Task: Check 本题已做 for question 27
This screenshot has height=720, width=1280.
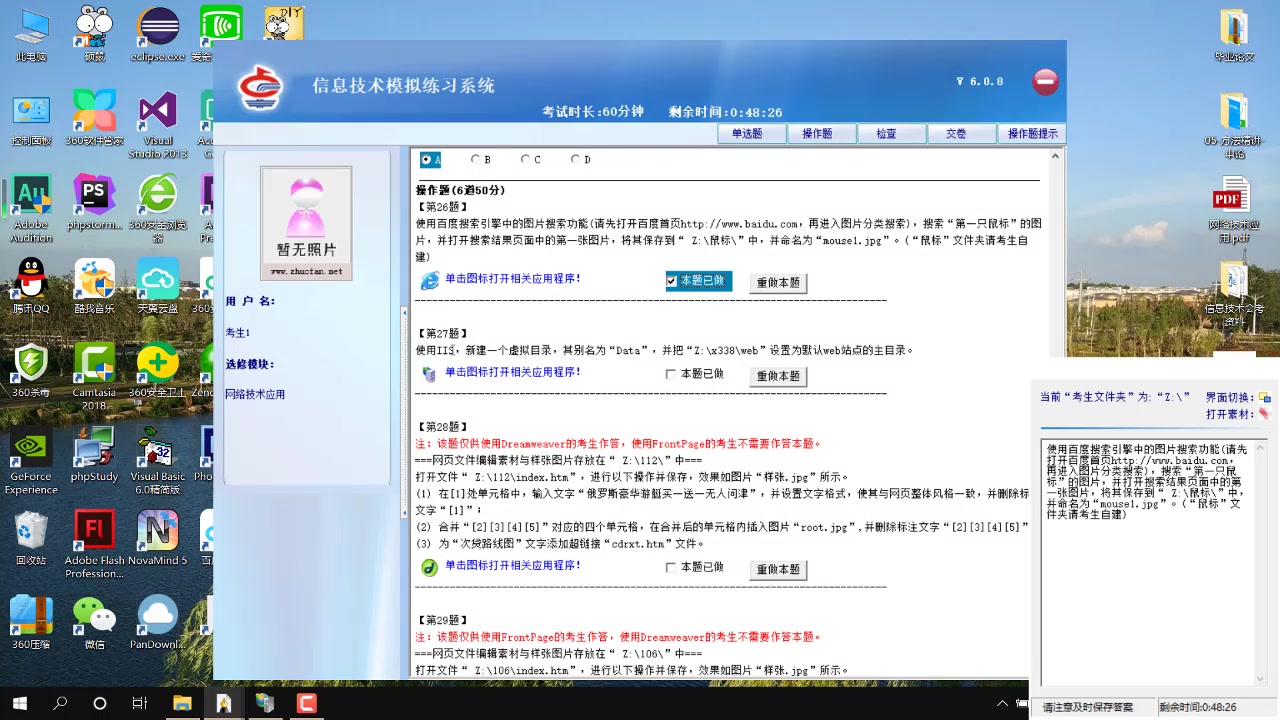Action: [x=671, y=374]
